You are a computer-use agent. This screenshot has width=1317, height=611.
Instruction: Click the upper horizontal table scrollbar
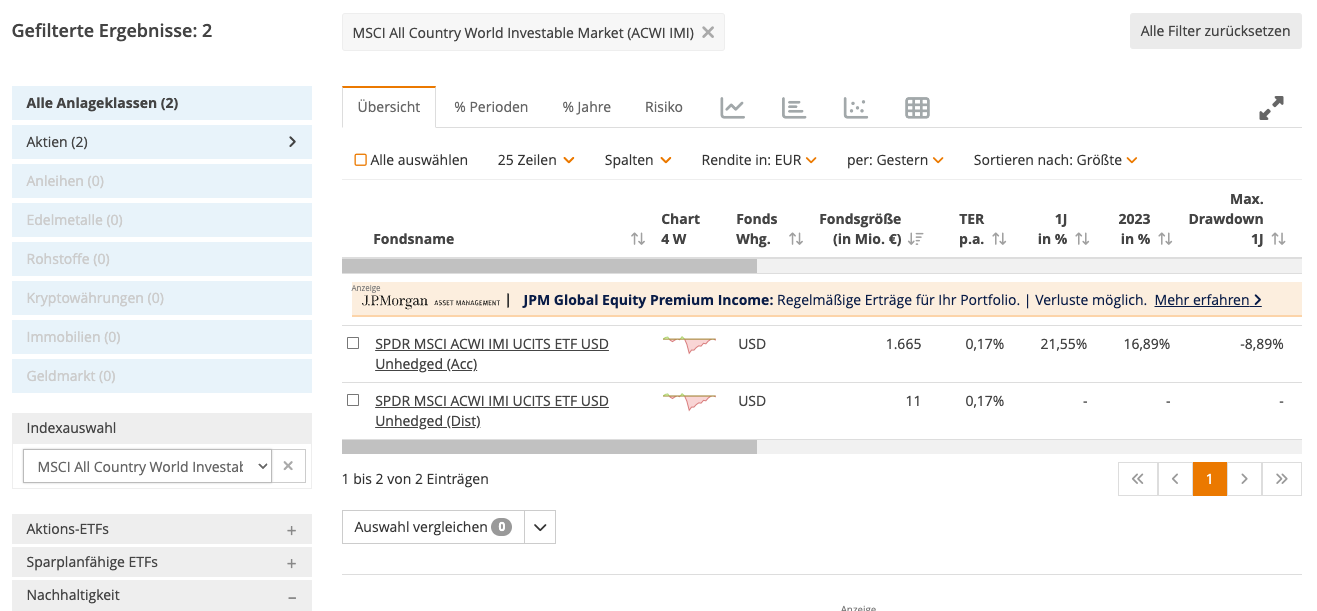click(x=549, y=266)
